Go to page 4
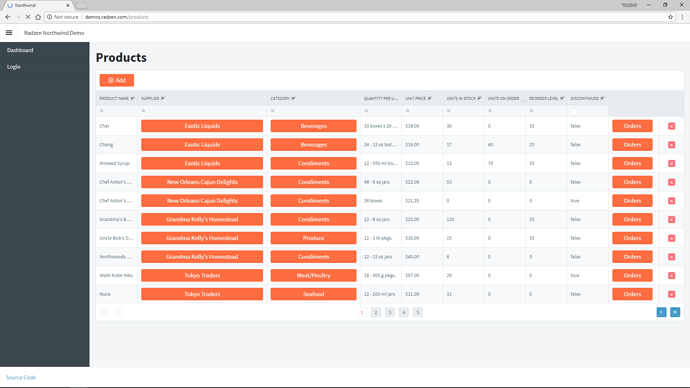 point(404,312)
